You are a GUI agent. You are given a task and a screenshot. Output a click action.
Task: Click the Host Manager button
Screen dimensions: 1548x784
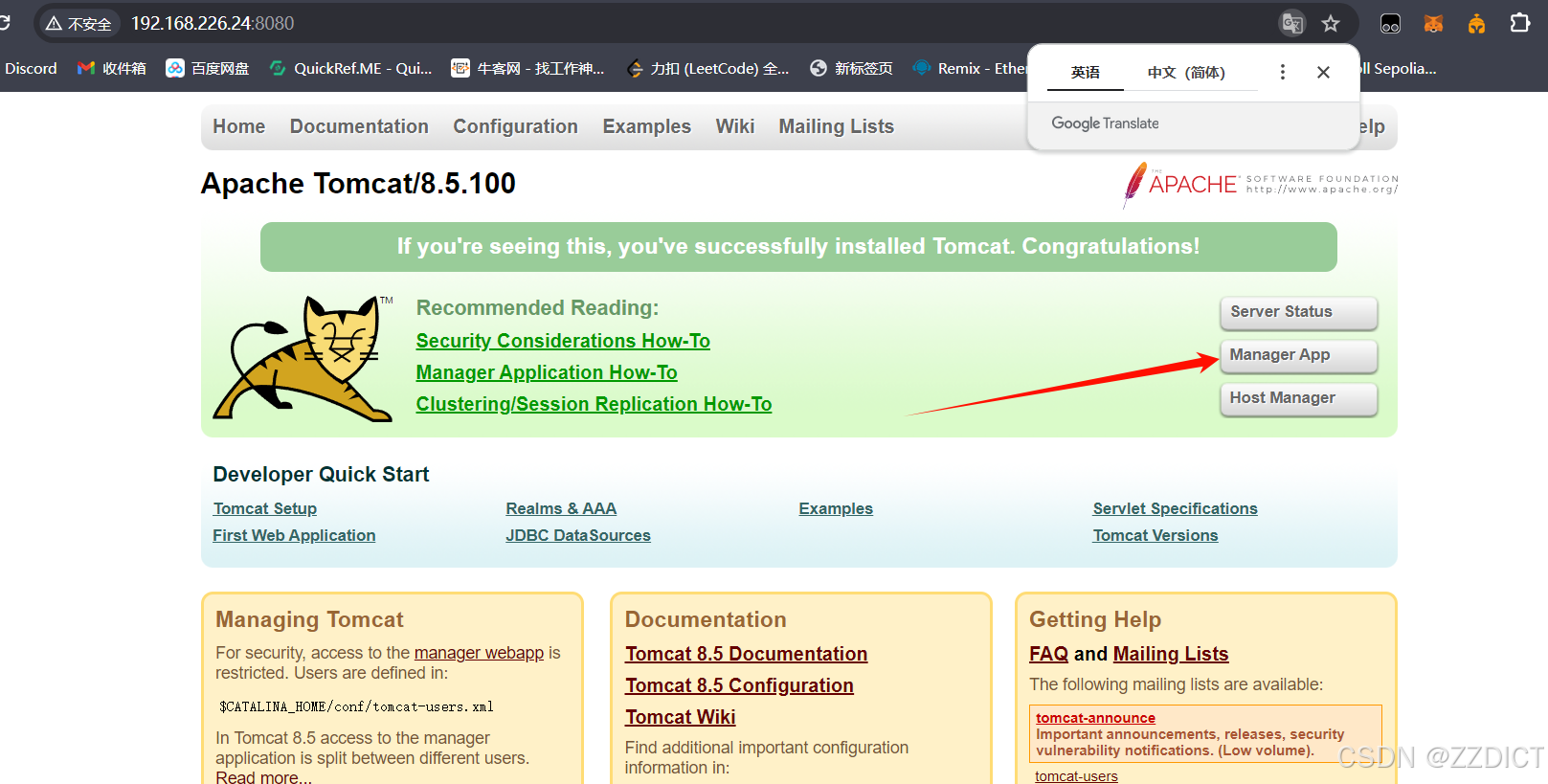[x=1298, y=398]
